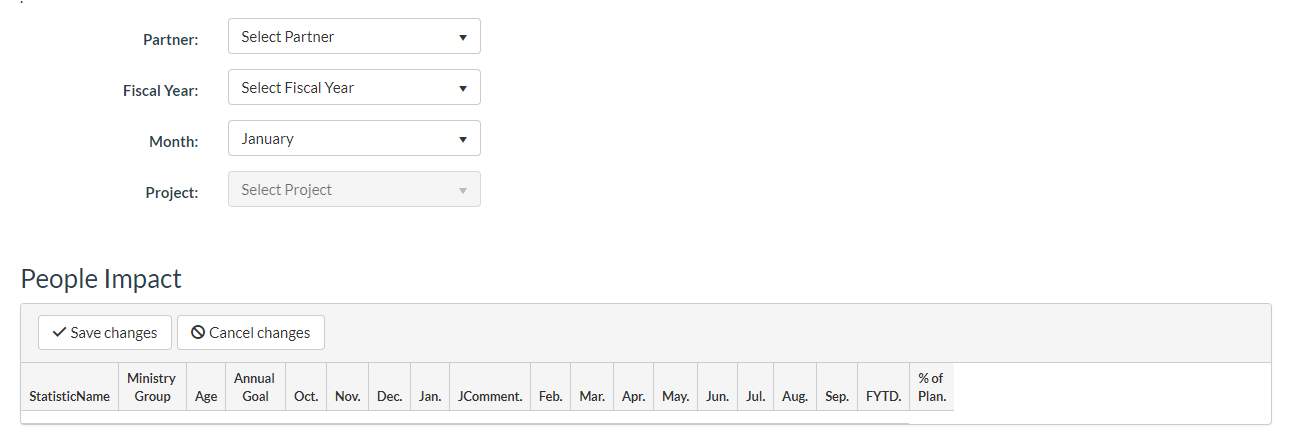This screenshot has height=430, width=1303.
Task: Select the Jan. column header
Action: click(x=430, y=396)
